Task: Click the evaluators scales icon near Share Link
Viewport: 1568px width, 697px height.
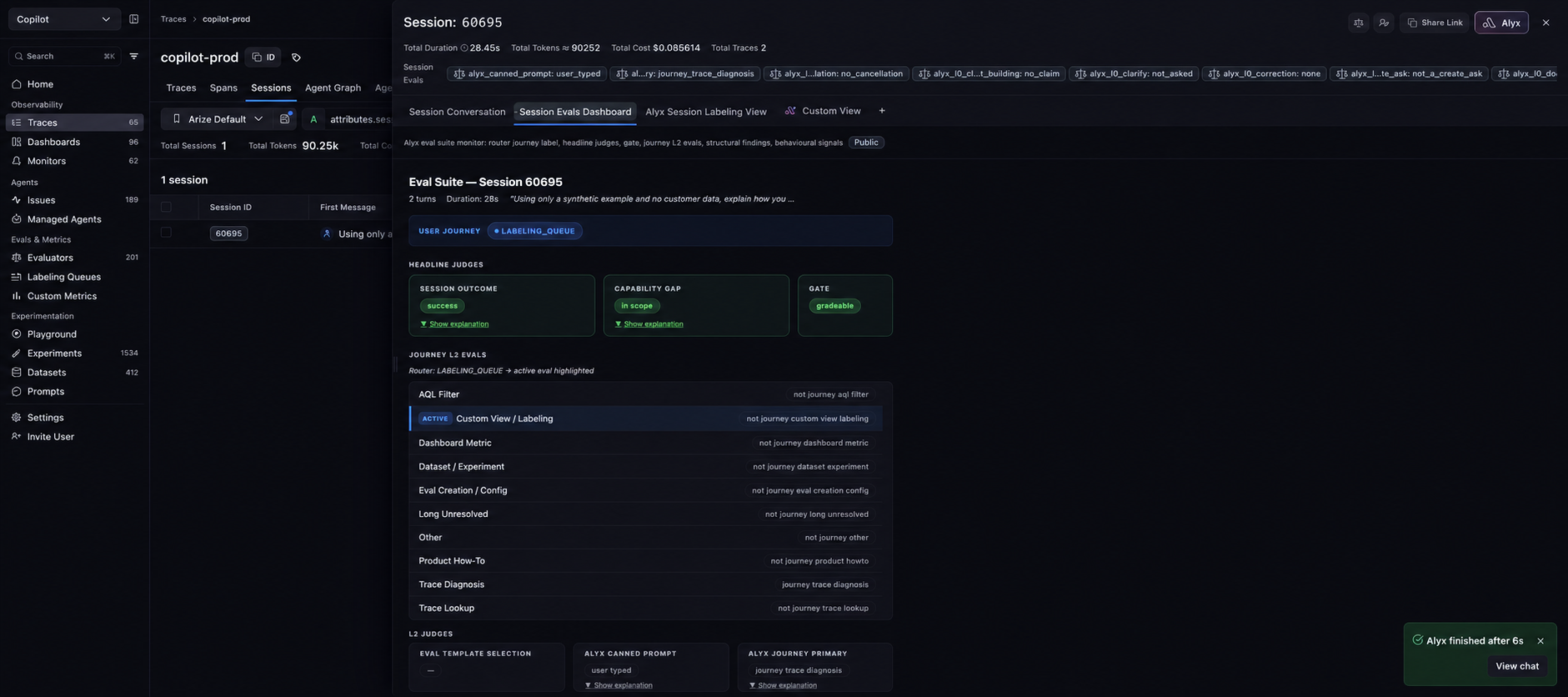Action: pos(1359,23)
